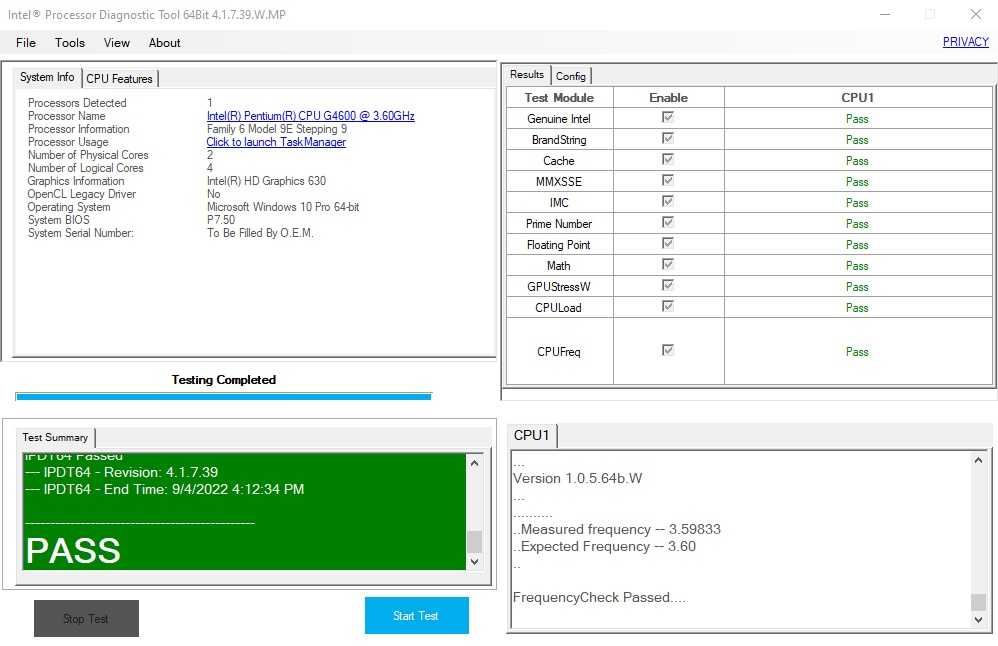The width and height of the screenshot is (998, 646).
Task: Follow the PRIVACY link
Action: click(965, 42)
